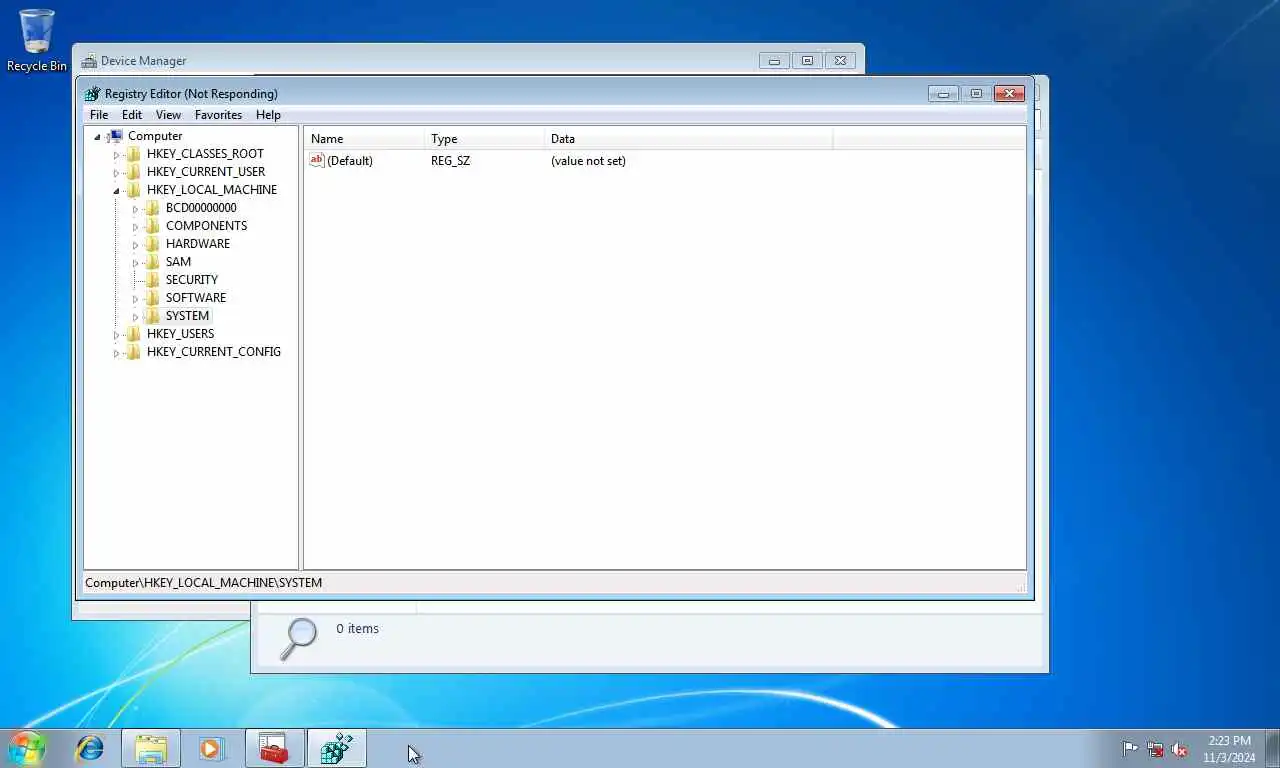
Task: Expand the SAM key
Action: (135, 263)
